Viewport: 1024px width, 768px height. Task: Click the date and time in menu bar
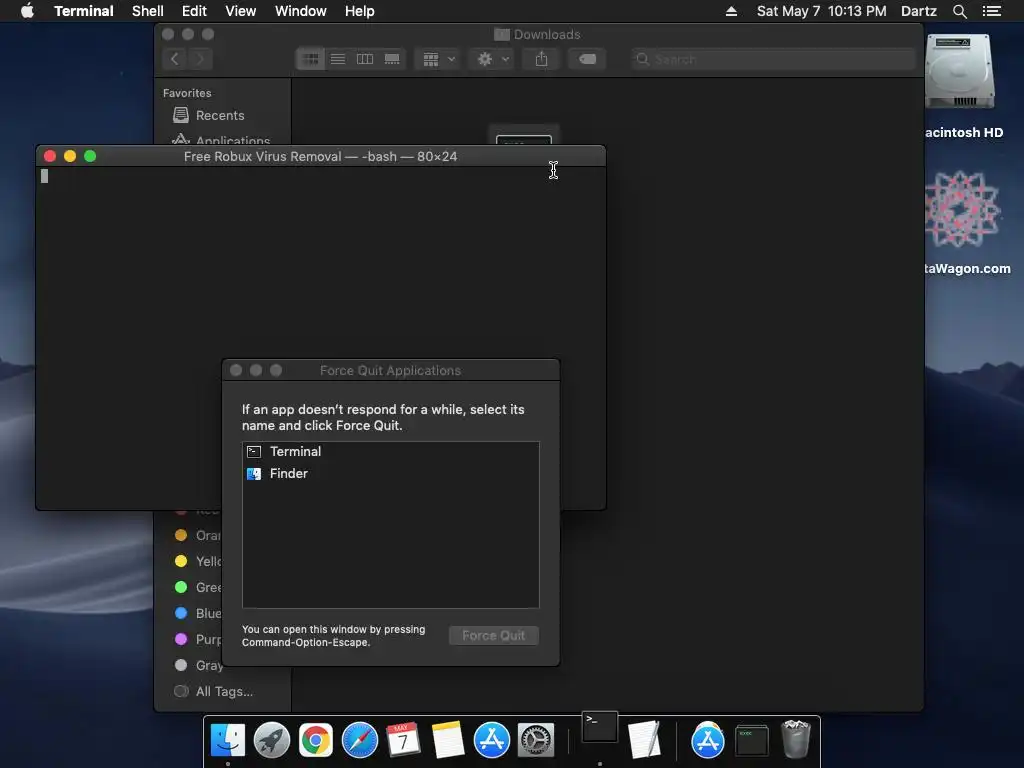tap(822, 11)
